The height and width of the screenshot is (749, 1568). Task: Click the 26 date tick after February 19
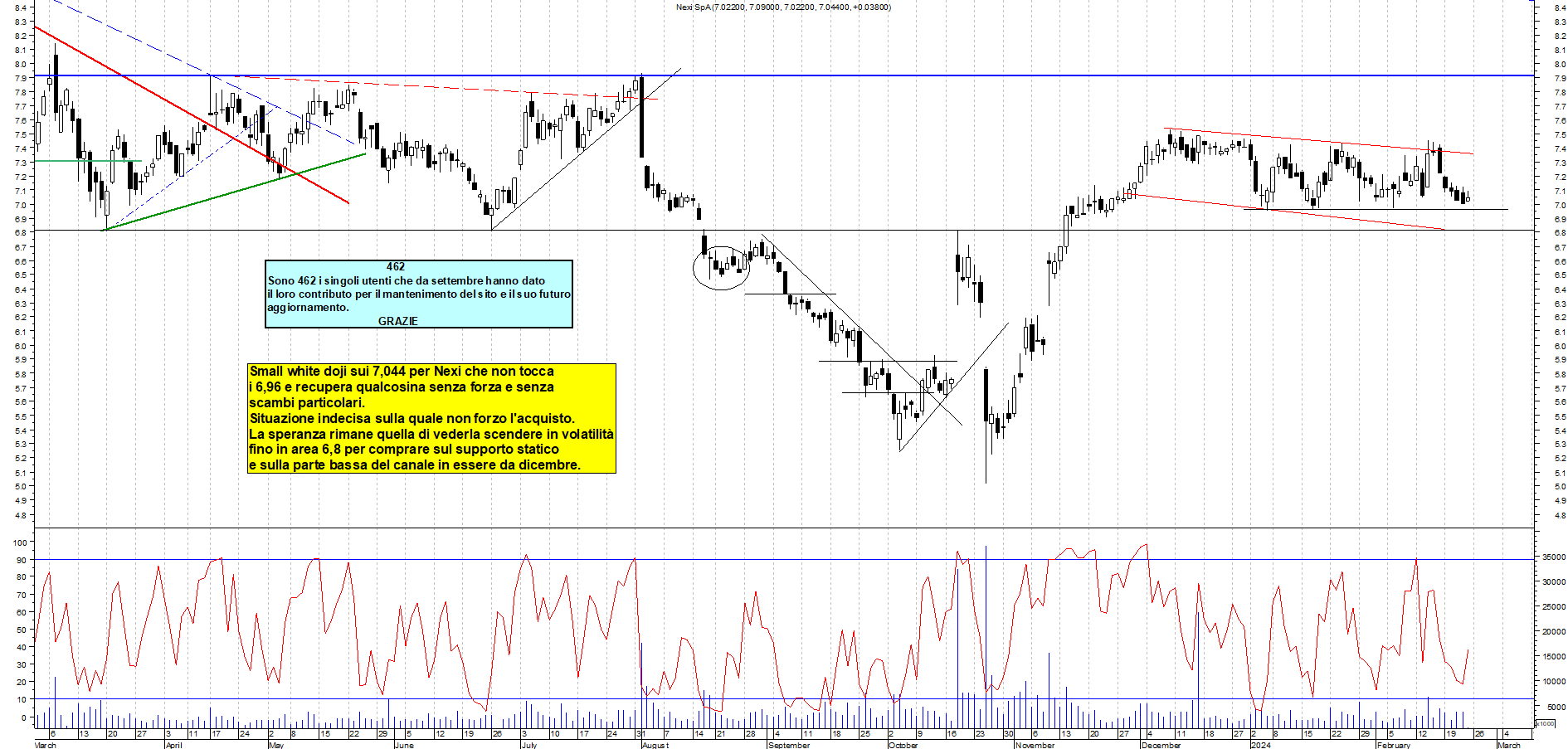pos(1478,734)
